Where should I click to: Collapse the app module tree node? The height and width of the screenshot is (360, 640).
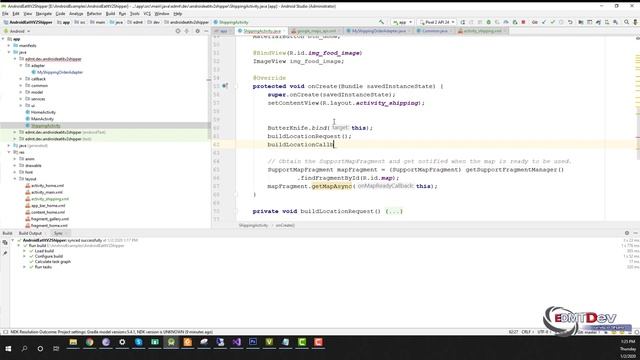4,39
